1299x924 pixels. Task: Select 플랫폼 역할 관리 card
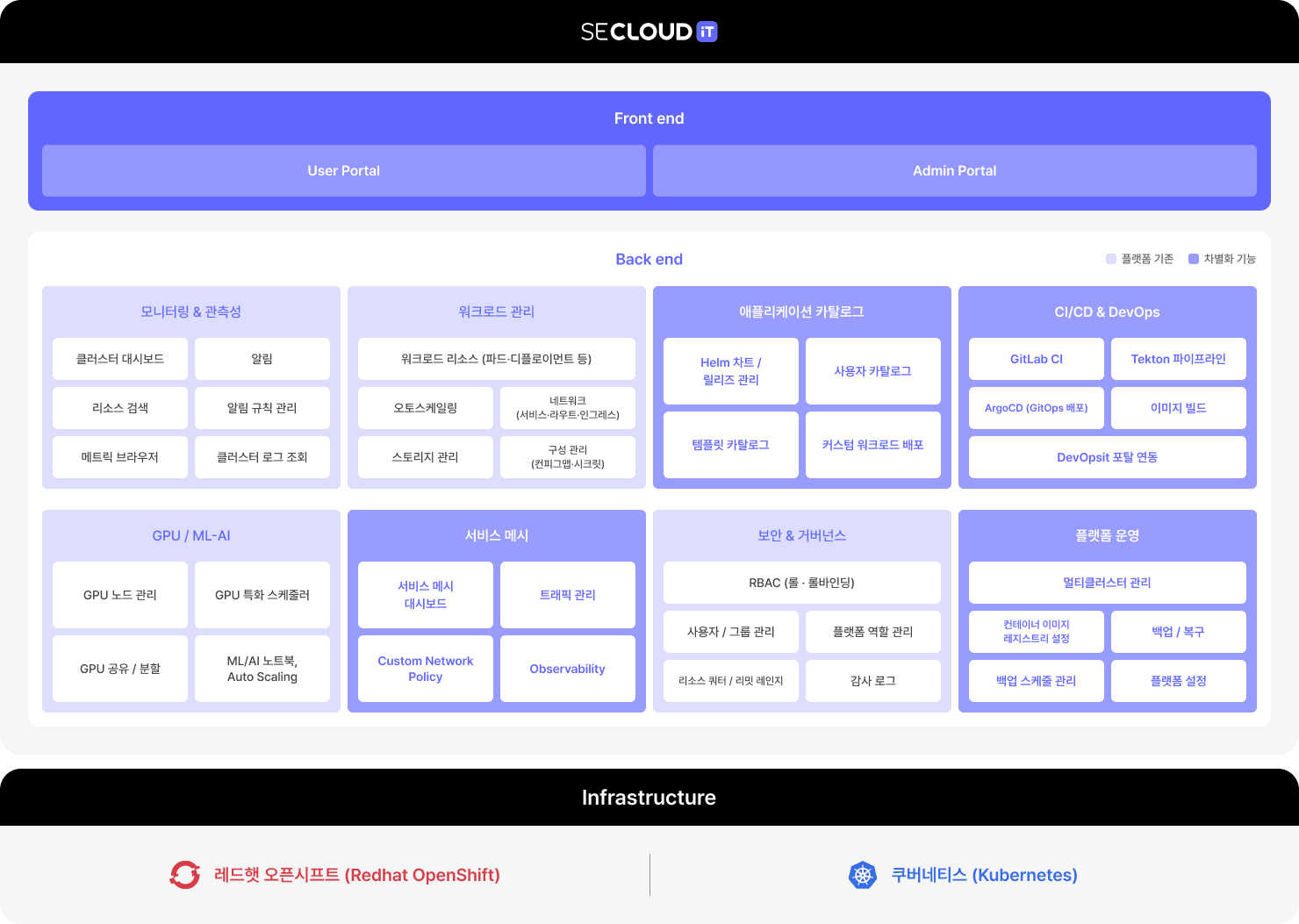[873, 632]
